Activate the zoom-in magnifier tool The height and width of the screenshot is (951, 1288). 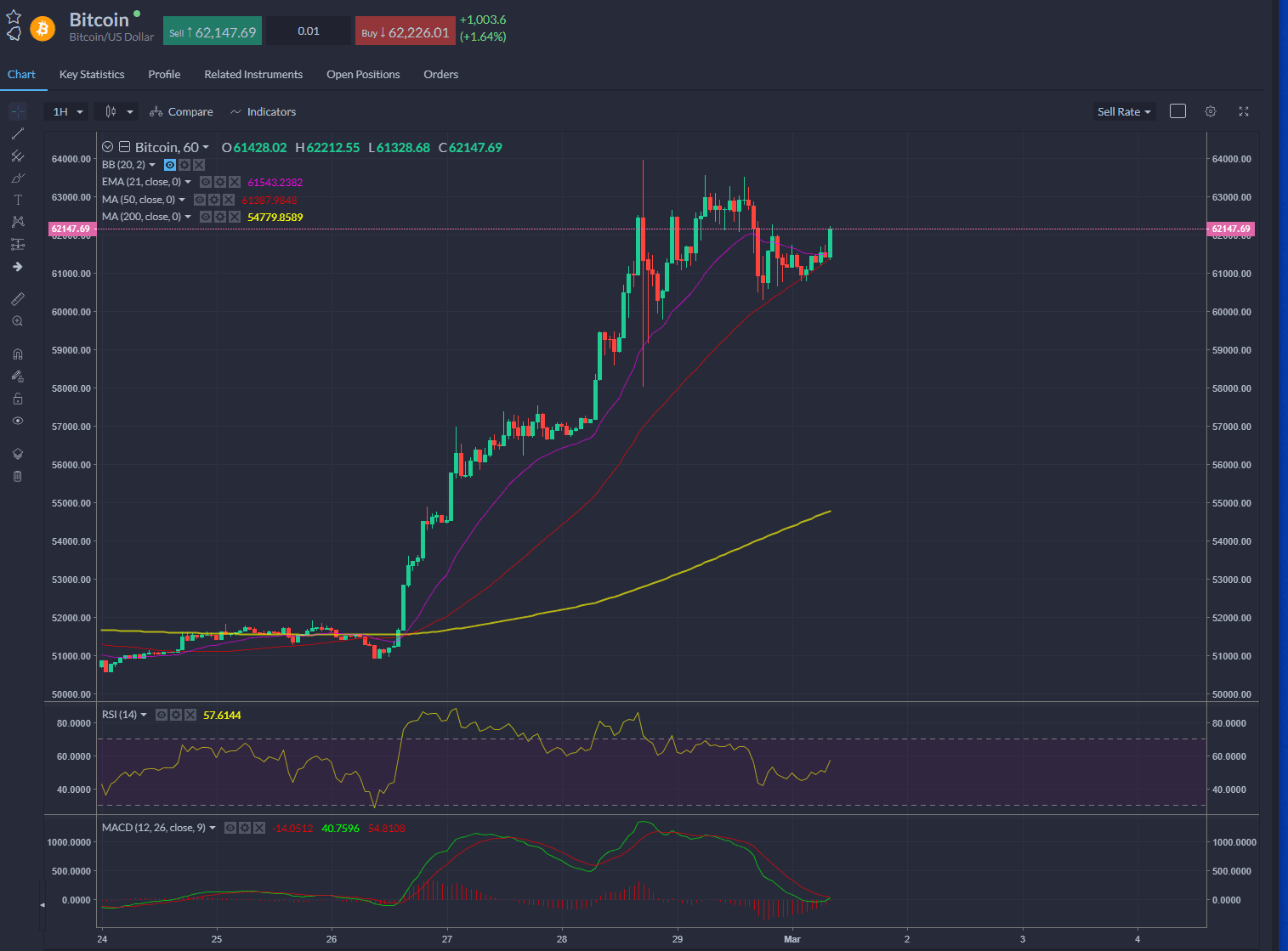pos(18,321)
